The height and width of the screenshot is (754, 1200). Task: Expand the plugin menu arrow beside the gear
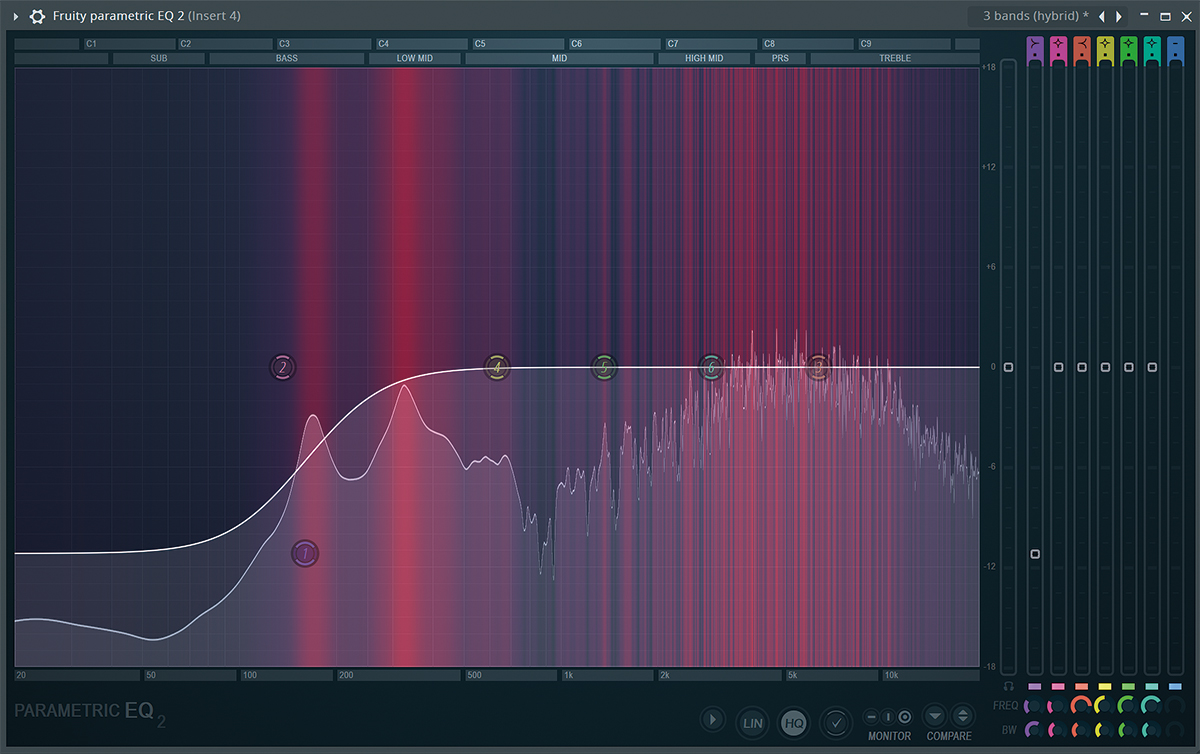pos(16,16)
